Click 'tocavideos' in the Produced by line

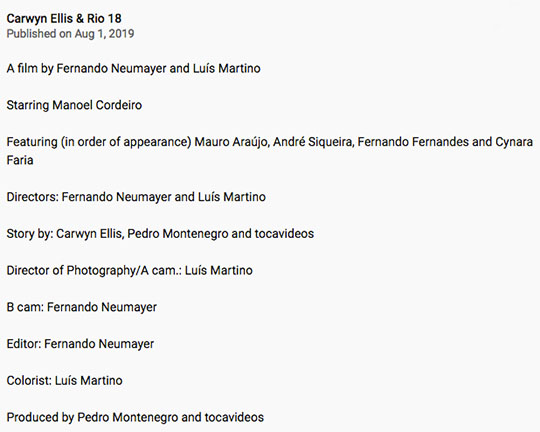point(234,418)
